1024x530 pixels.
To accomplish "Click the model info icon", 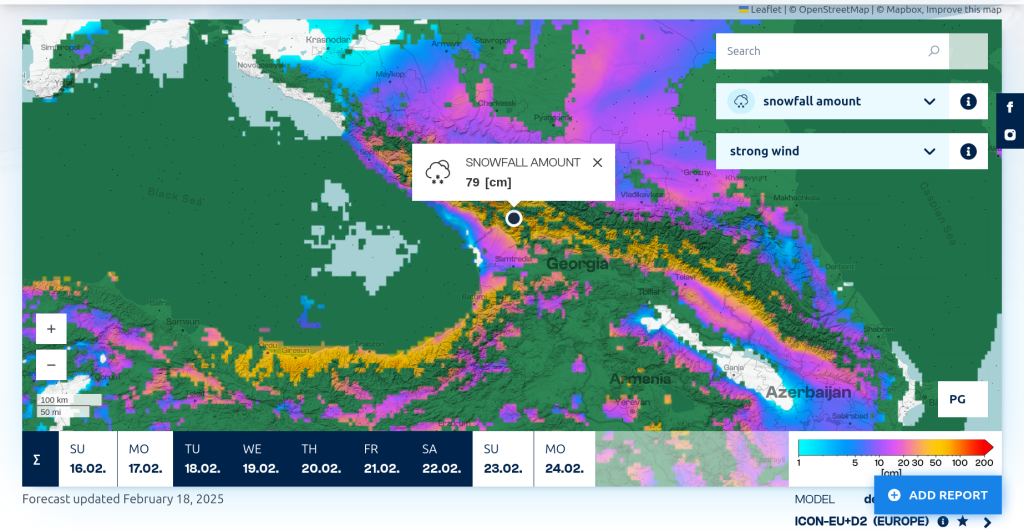I will tap(943, 522).
